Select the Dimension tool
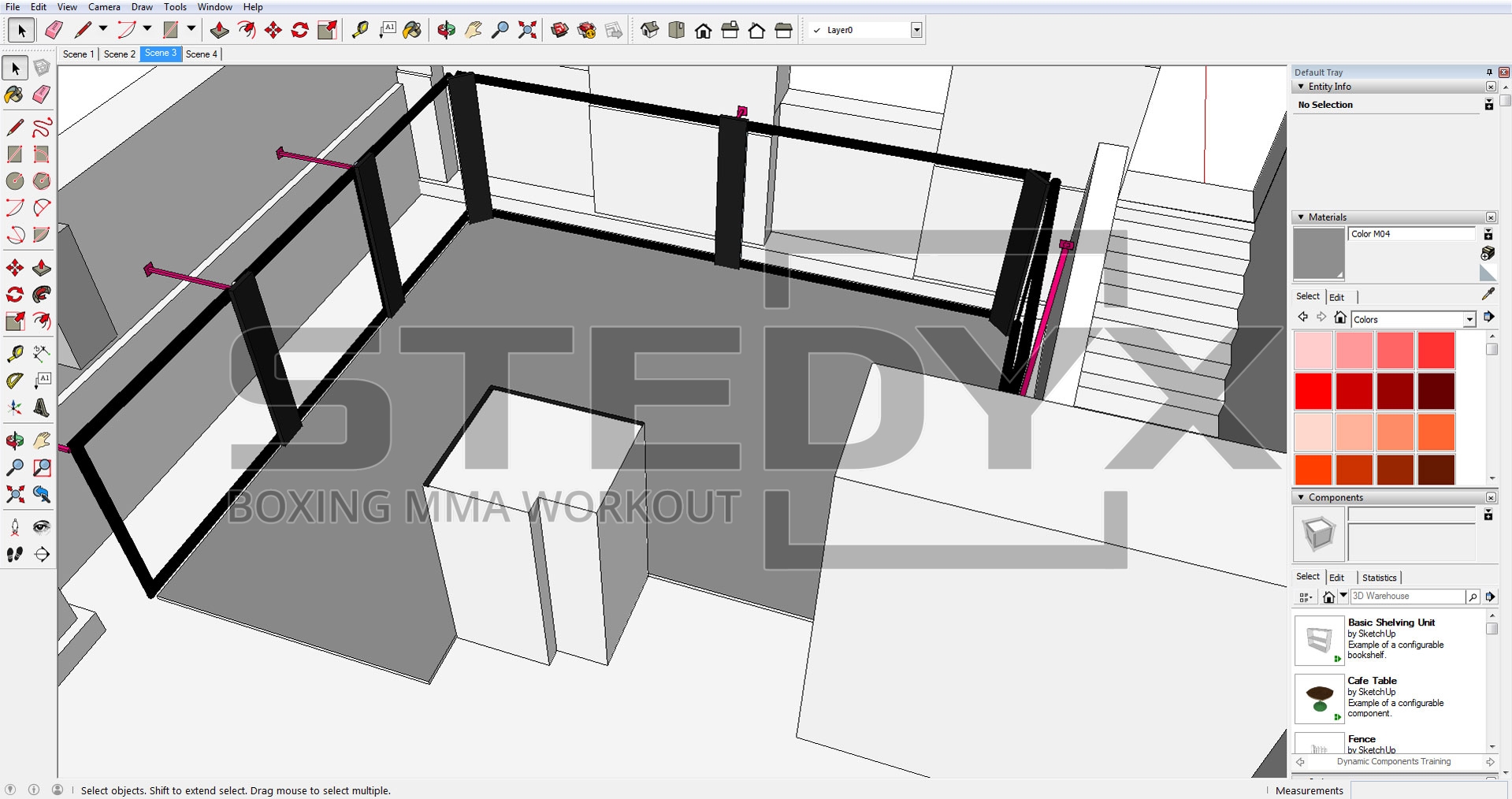Screen dimensions: 1512x799 coord(42,354)
